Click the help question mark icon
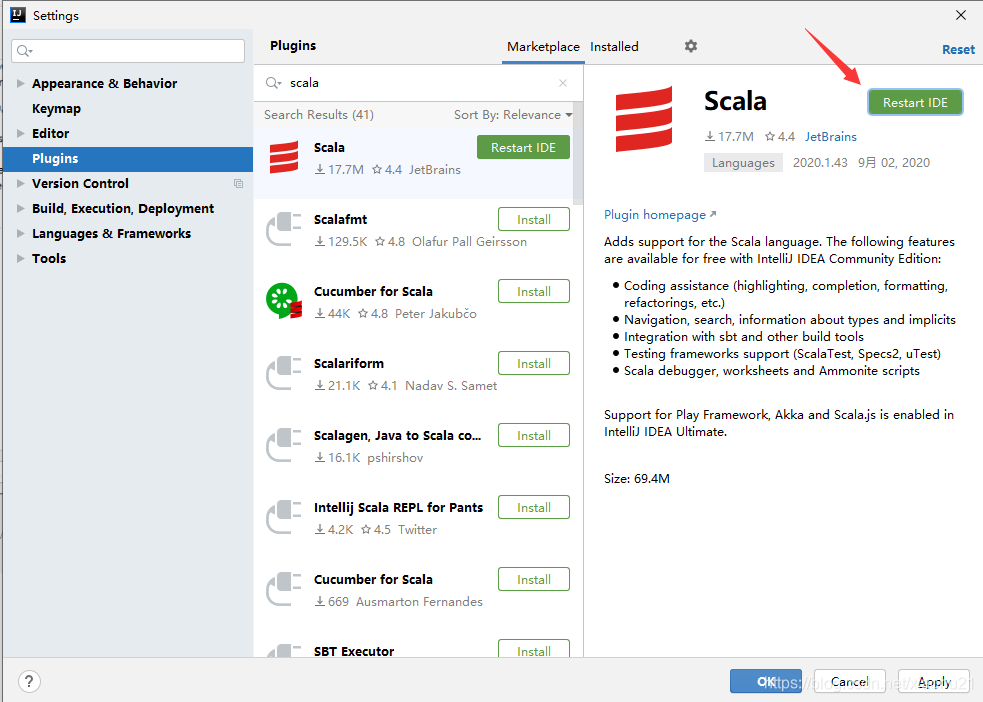 [29, 681]
